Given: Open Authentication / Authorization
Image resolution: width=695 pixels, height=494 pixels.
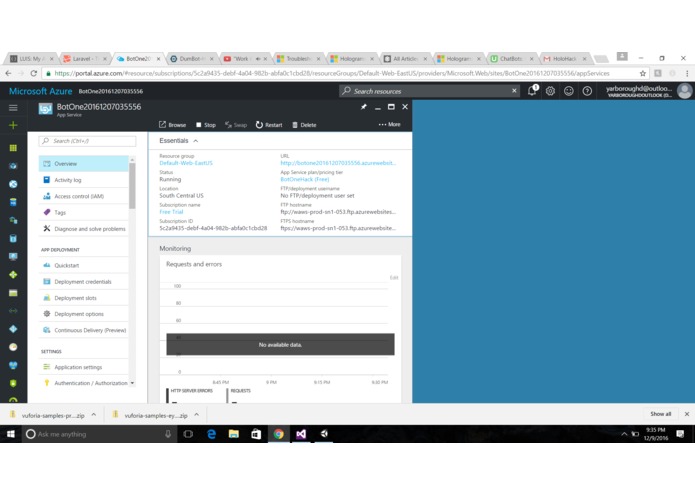Looking at the screenshot, I should click(84, 383).
